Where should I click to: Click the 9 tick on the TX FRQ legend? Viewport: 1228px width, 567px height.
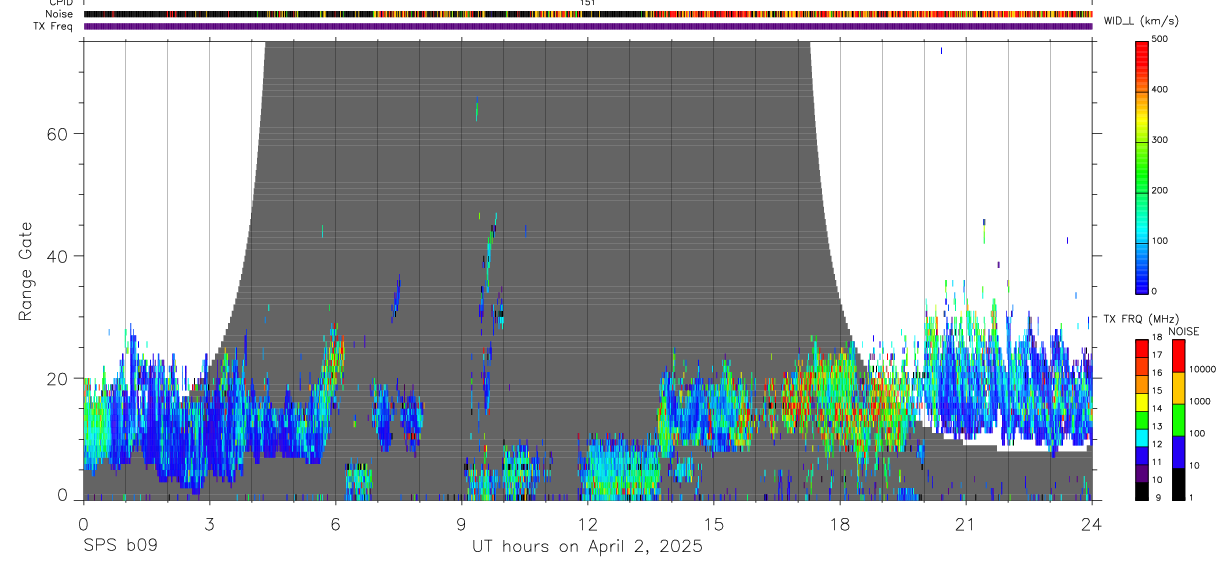(x=1157, y=497)
